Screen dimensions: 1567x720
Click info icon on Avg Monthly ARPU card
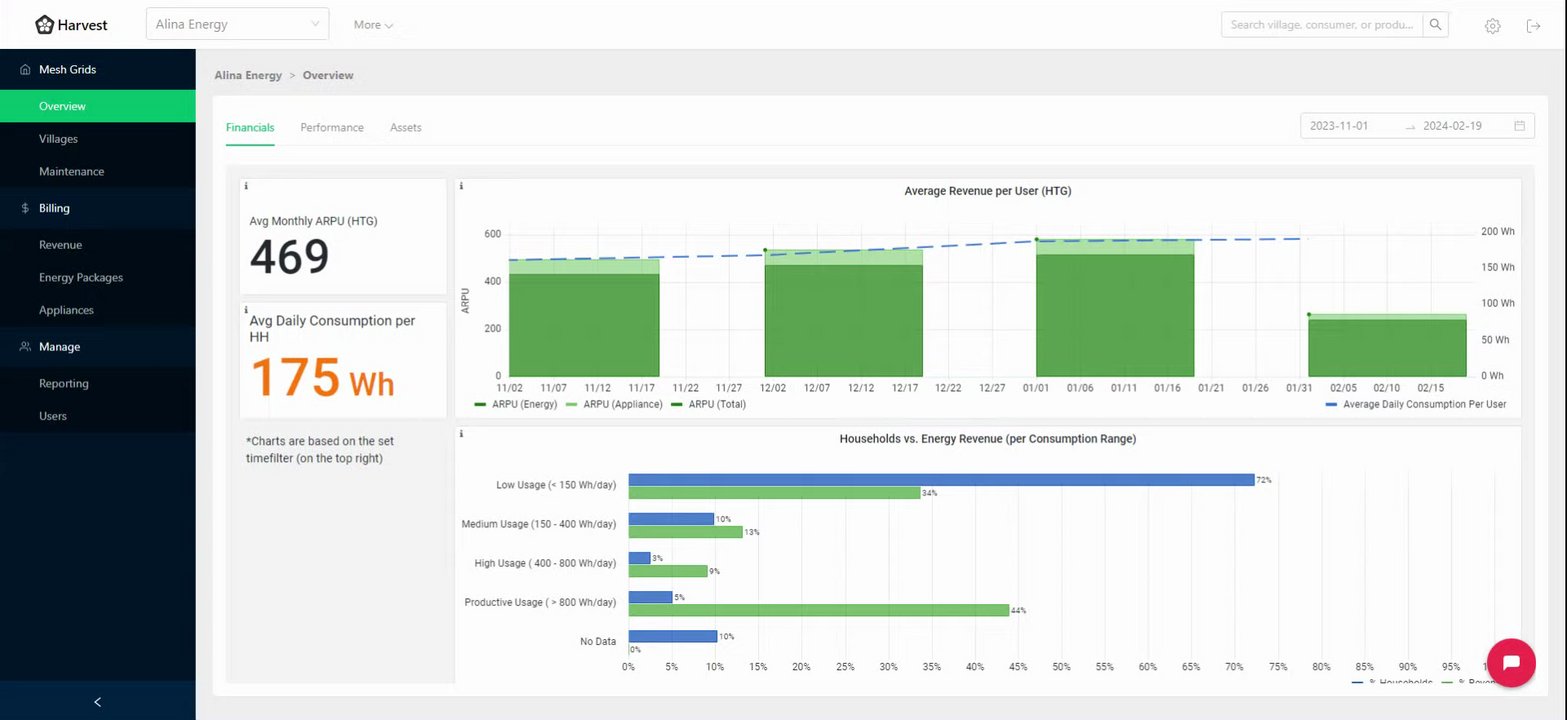tap(246, 186)
